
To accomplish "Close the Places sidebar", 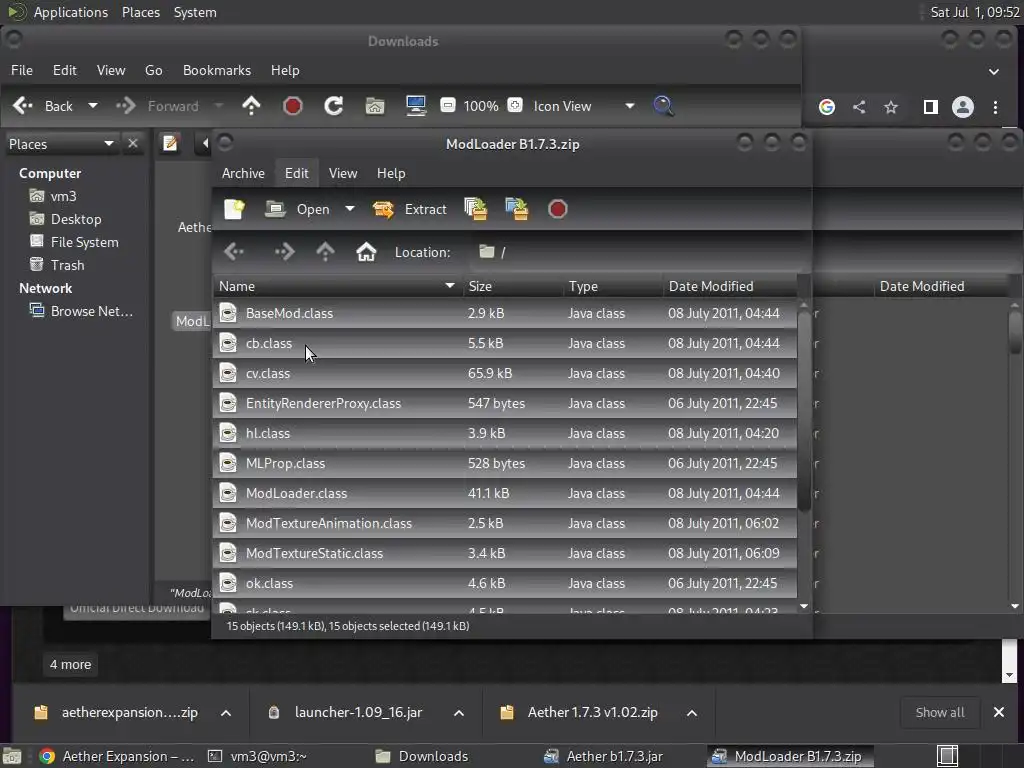I will point(133,144).
